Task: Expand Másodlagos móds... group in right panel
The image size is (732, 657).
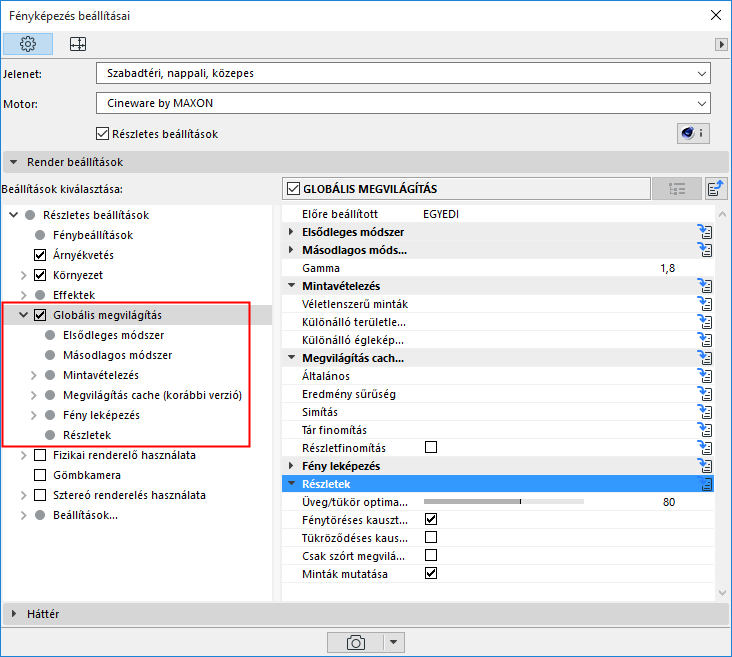Action: coord(291,250)
